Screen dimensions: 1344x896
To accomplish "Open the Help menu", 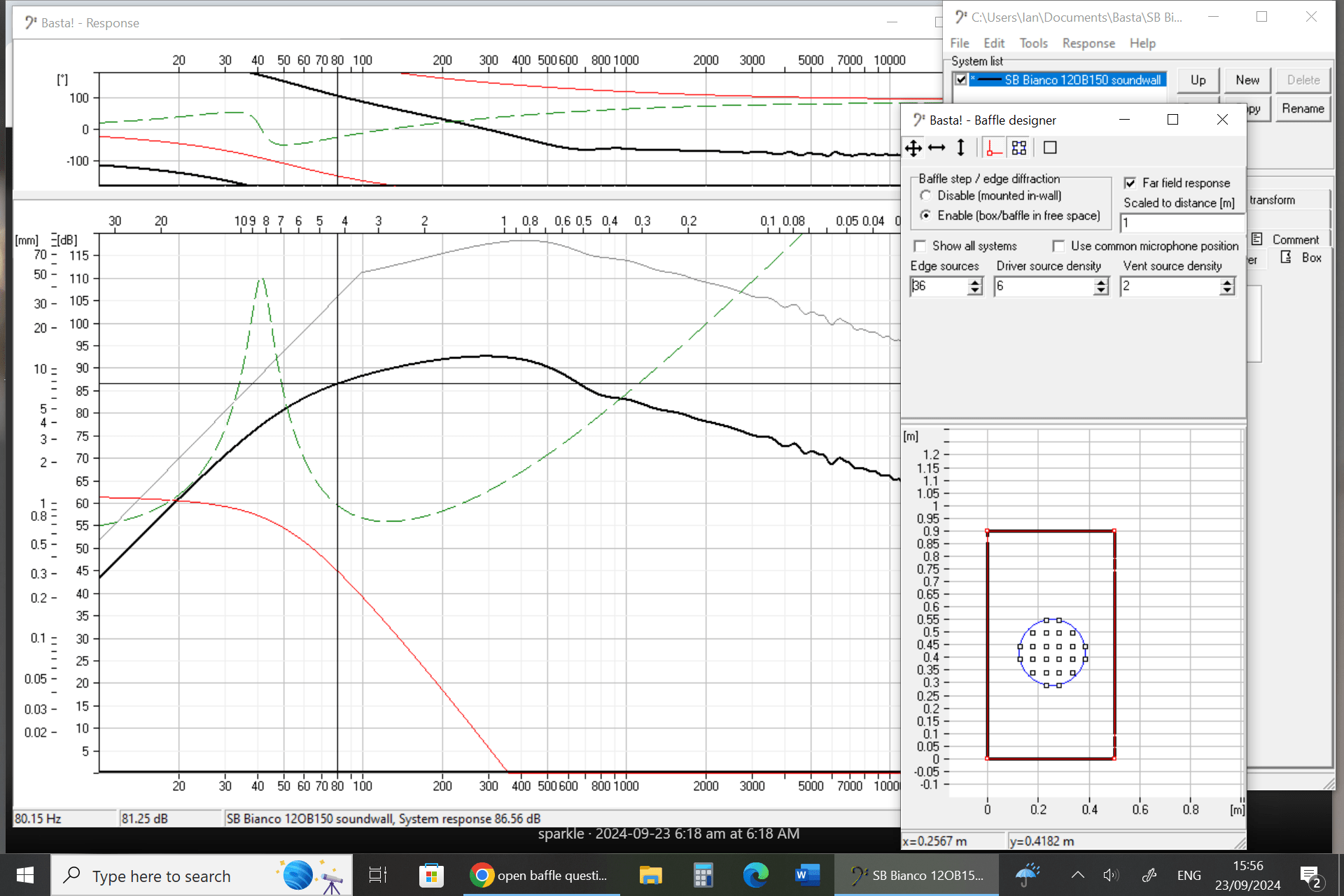I will pyautogui.click(x=1142, y=43).
